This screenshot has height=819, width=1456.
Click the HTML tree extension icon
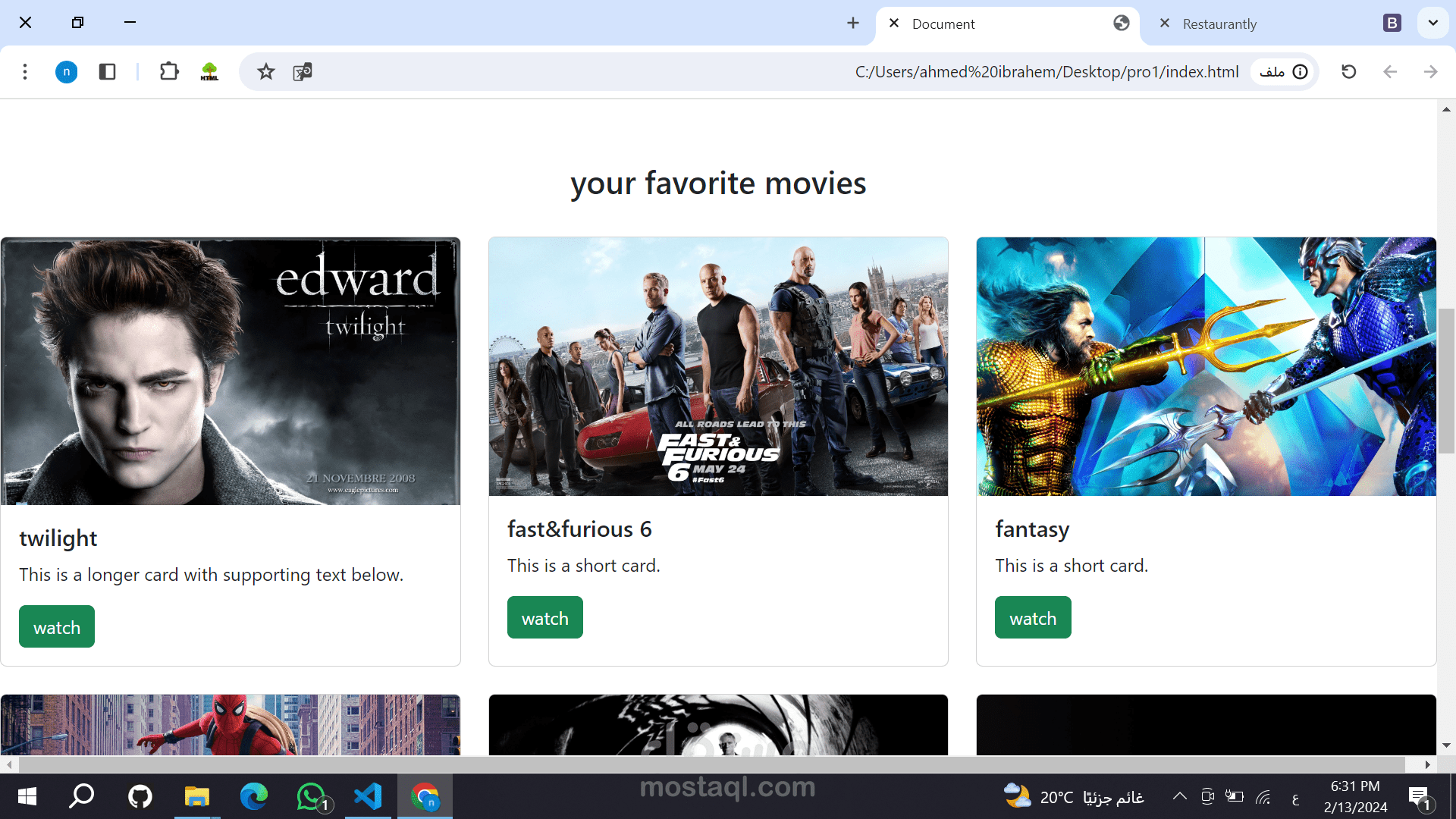click(x=209, y=71)
